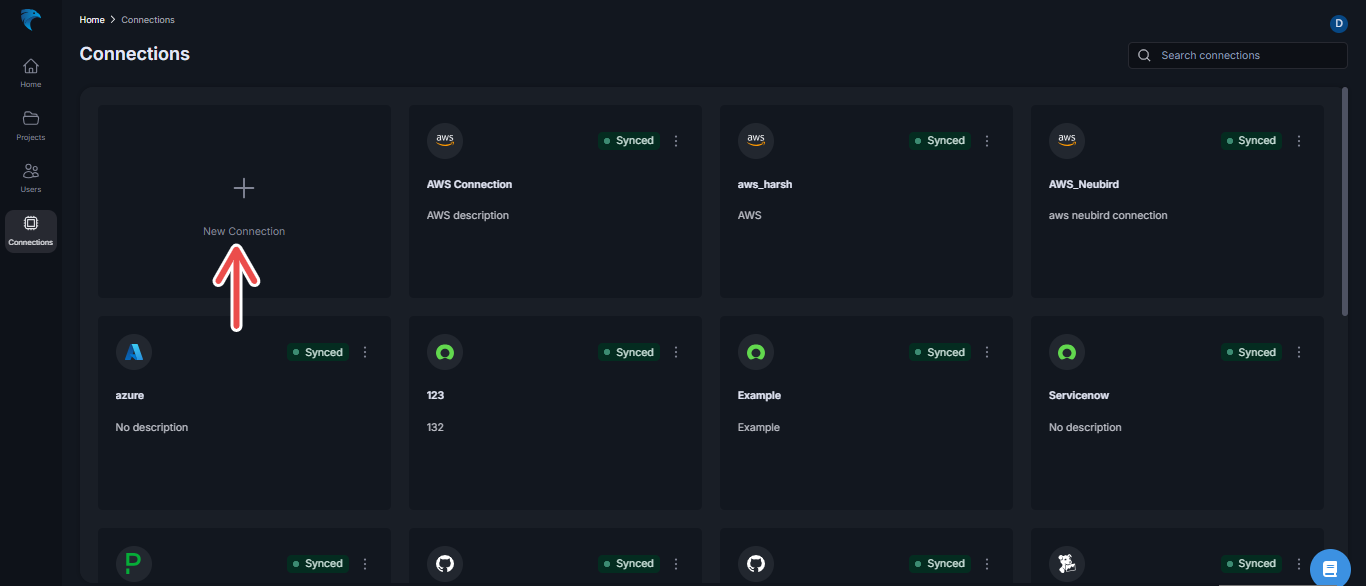This screenshot has height=586, width=1366.
Task: Click the Synced badge on AWS_Neubird
Action: [x=1251, y=140]
